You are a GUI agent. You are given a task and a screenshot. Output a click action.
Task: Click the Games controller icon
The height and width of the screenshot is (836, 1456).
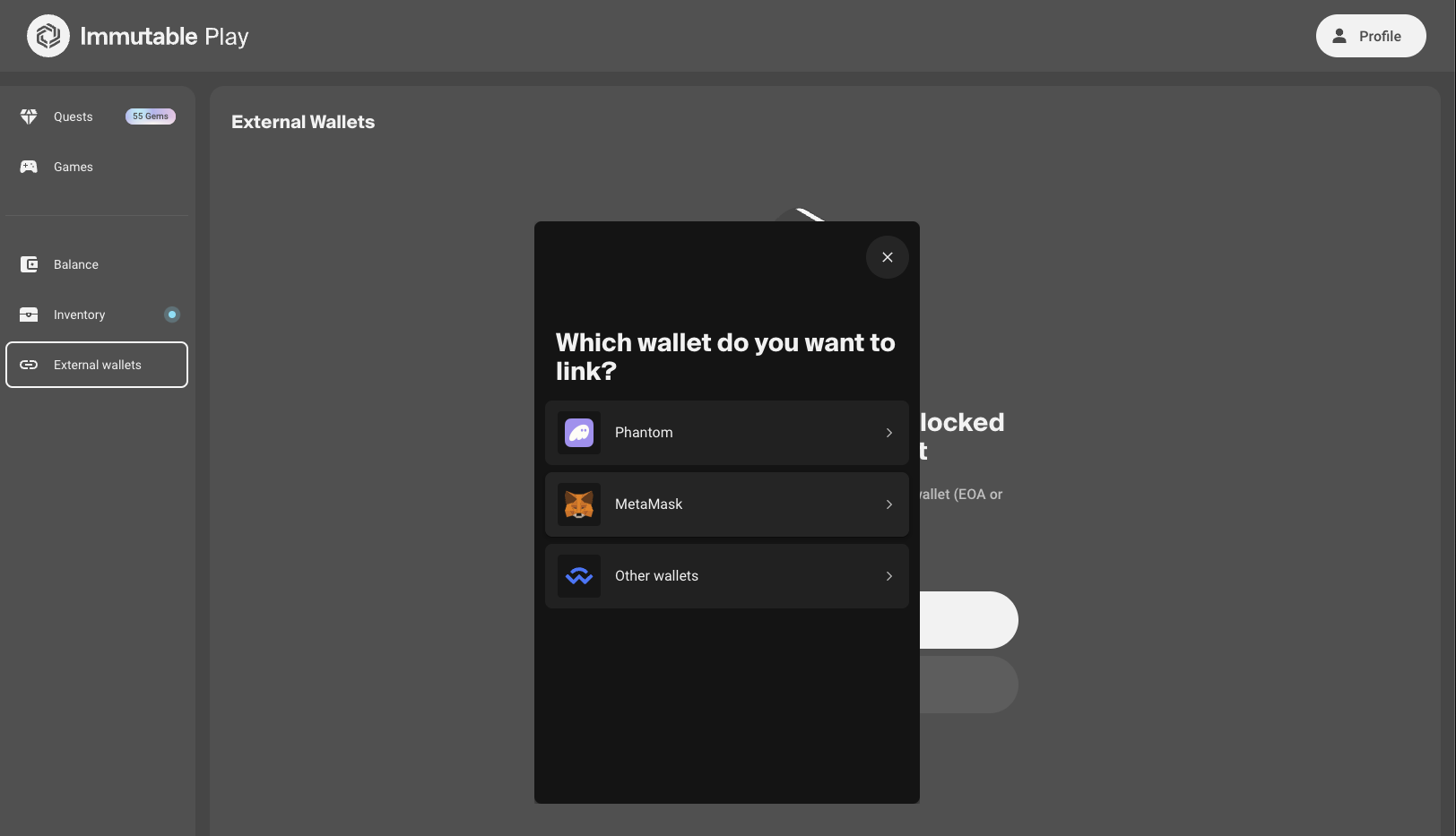(29, 167)
